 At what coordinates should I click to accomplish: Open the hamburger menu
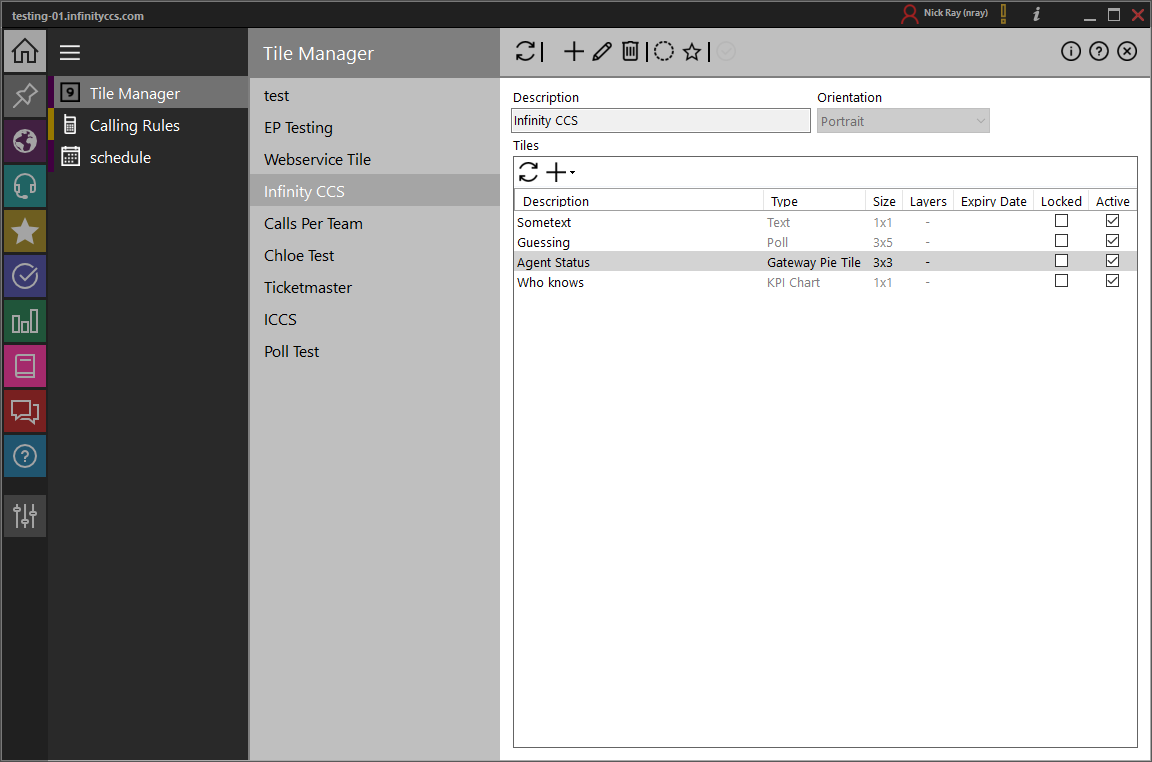70,52
